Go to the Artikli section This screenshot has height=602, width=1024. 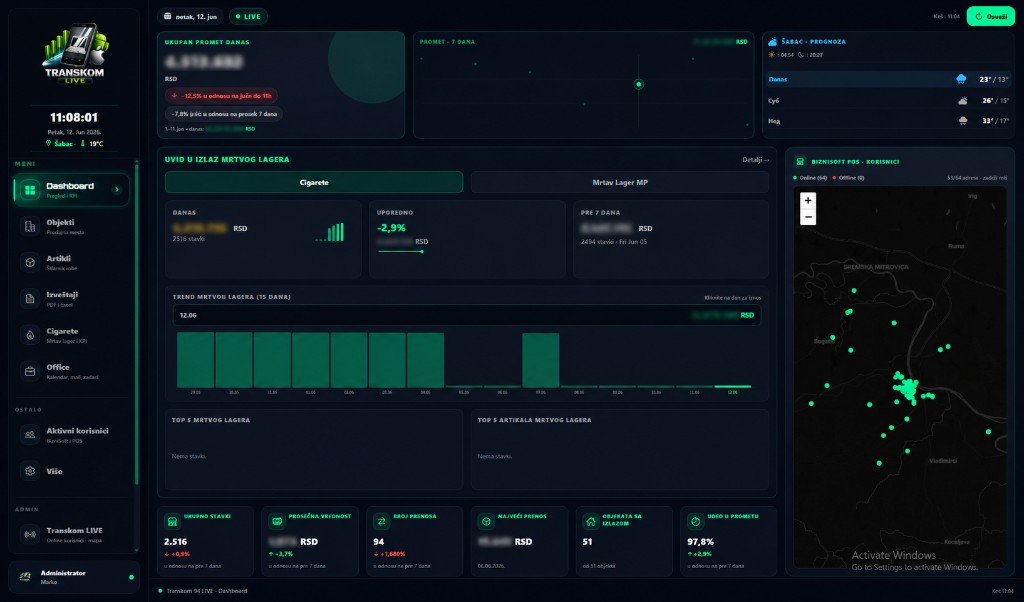click(x=71, y=262)
